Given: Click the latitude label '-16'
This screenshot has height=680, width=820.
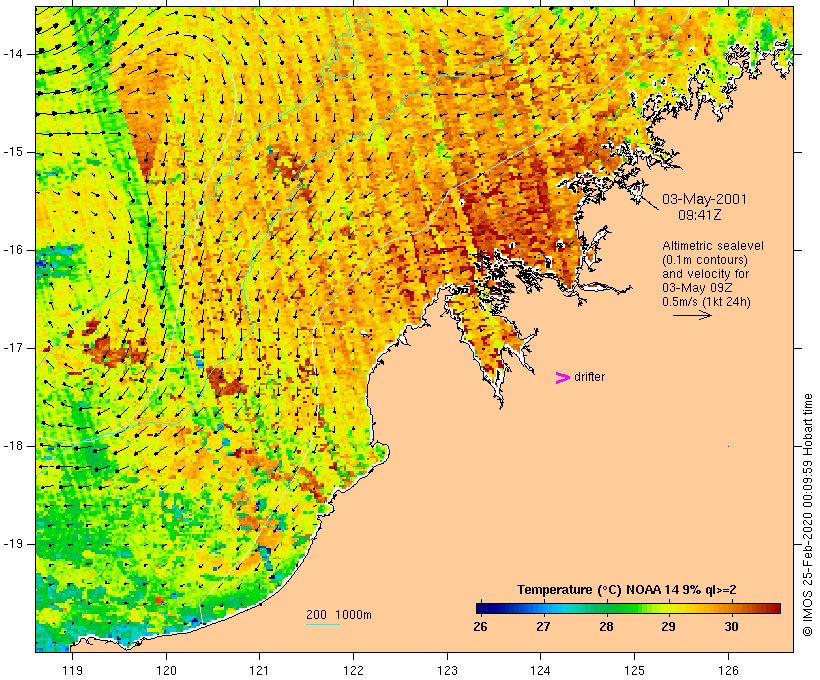Looking at the screenshot, I should (13, 250).
